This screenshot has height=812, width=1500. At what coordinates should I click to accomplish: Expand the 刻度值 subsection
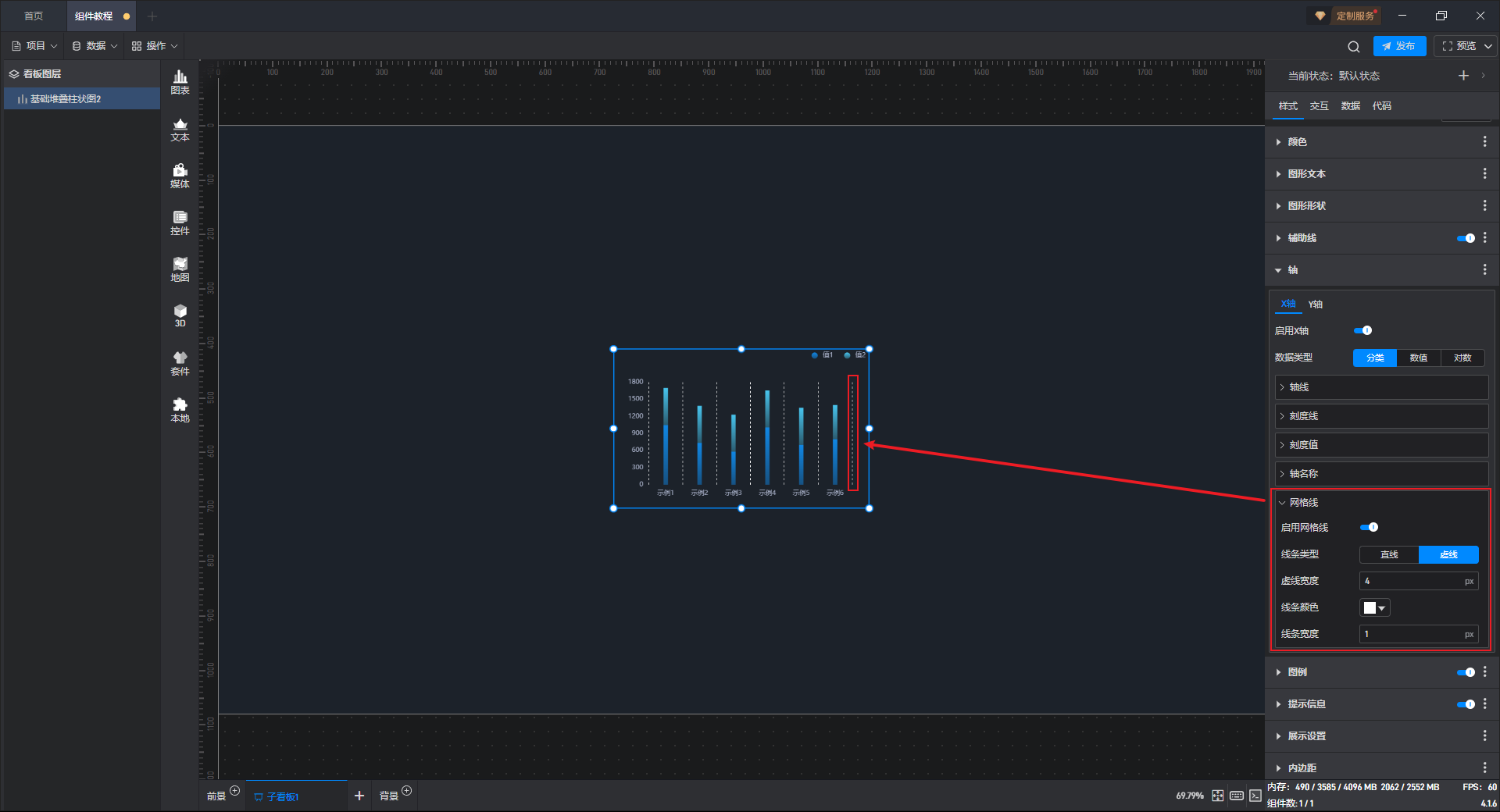coord(1381,445)
